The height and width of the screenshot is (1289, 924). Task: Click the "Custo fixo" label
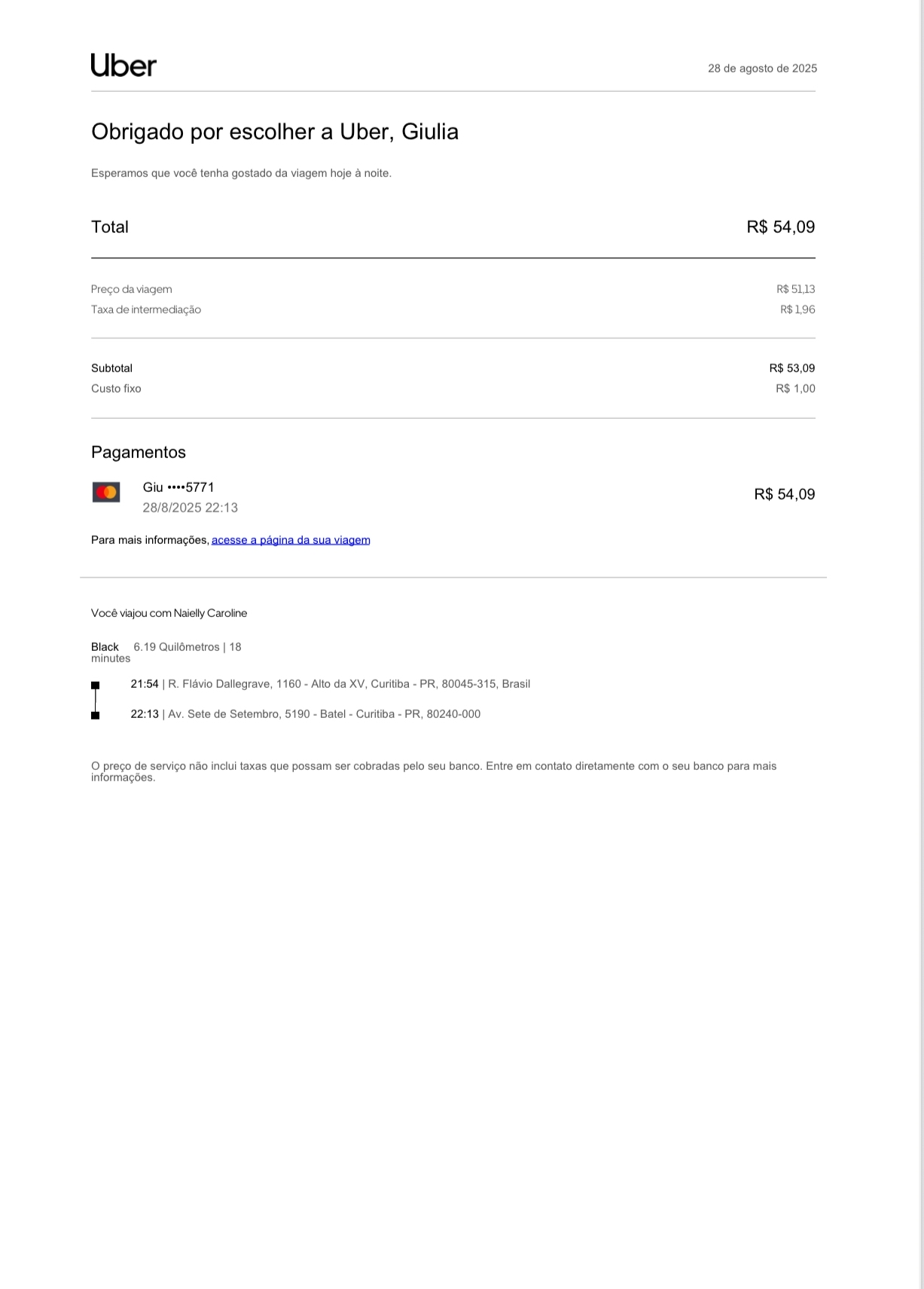point(116,389)
